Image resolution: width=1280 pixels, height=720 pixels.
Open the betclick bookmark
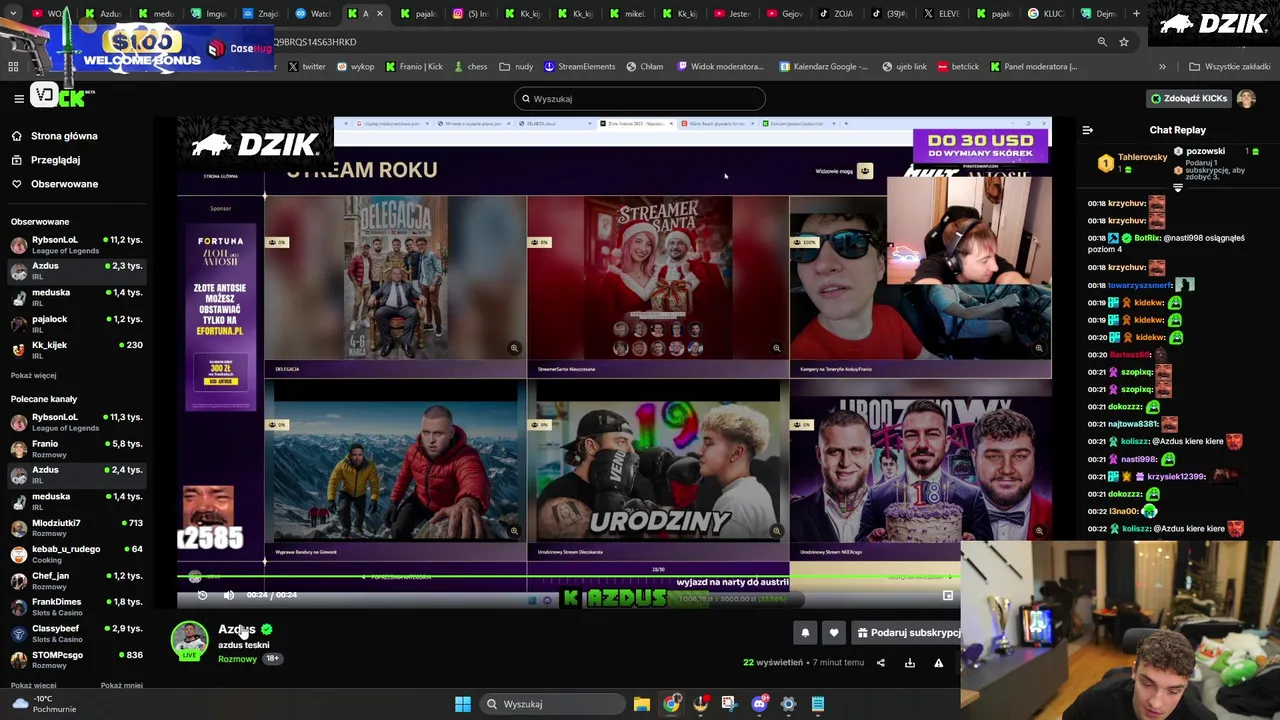click(958, 67)
